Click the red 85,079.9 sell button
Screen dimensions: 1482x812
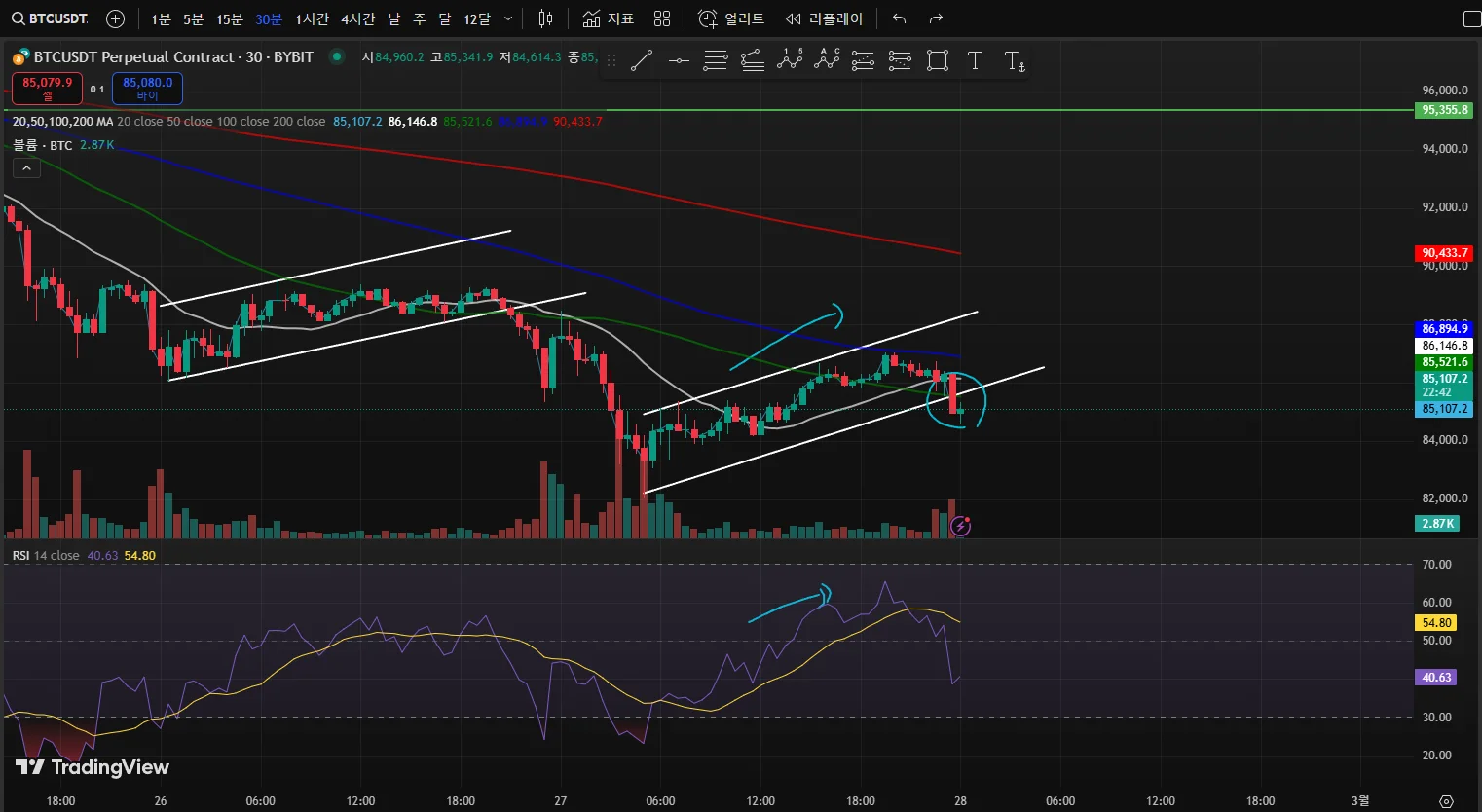pyautogui.click(x=47, y=89)
